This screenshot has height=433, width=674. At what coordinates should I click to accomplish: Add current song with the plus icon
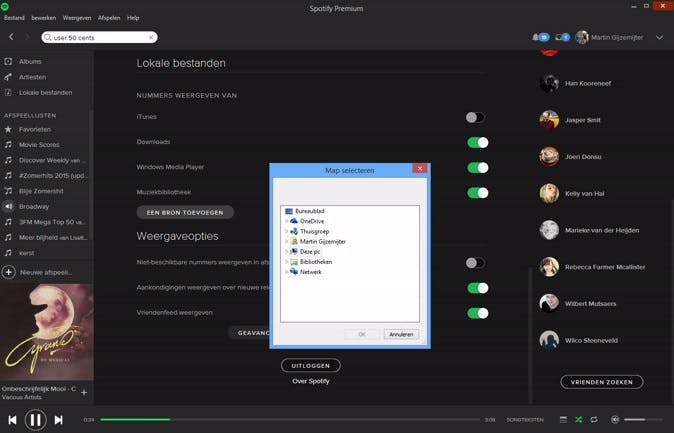[84, 393]
